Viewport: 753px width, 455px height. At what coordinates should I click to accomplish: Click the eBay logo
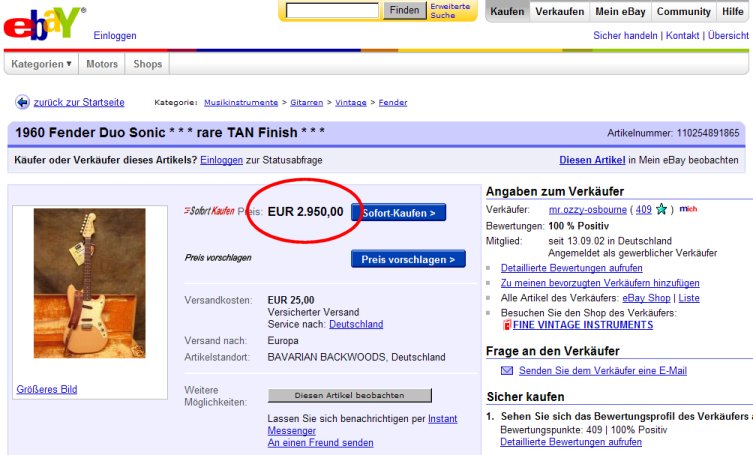coord(44,23)
